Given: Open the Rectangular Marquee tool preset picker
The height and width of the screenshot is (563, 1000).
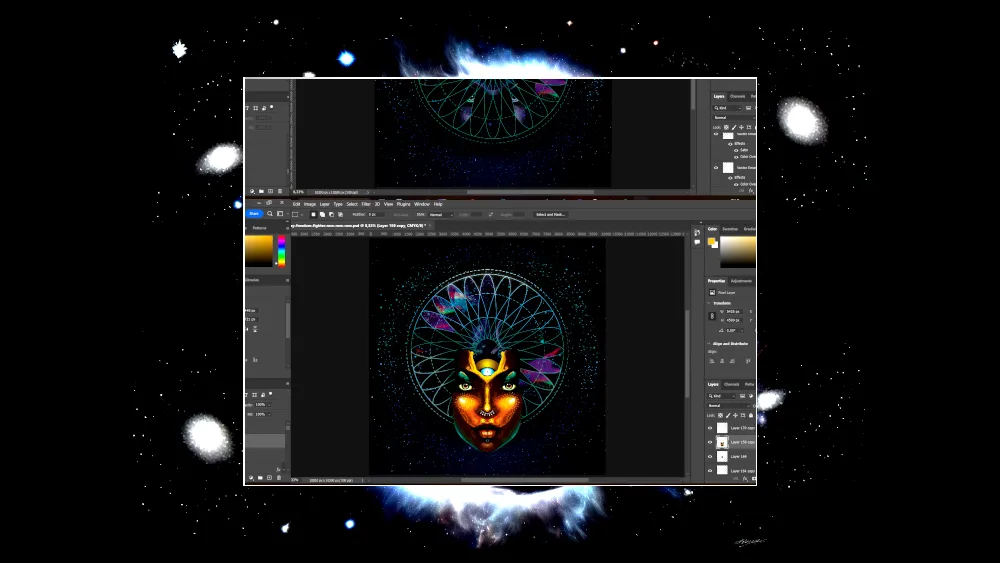Looking at the screenshot, I should [297, 214].
